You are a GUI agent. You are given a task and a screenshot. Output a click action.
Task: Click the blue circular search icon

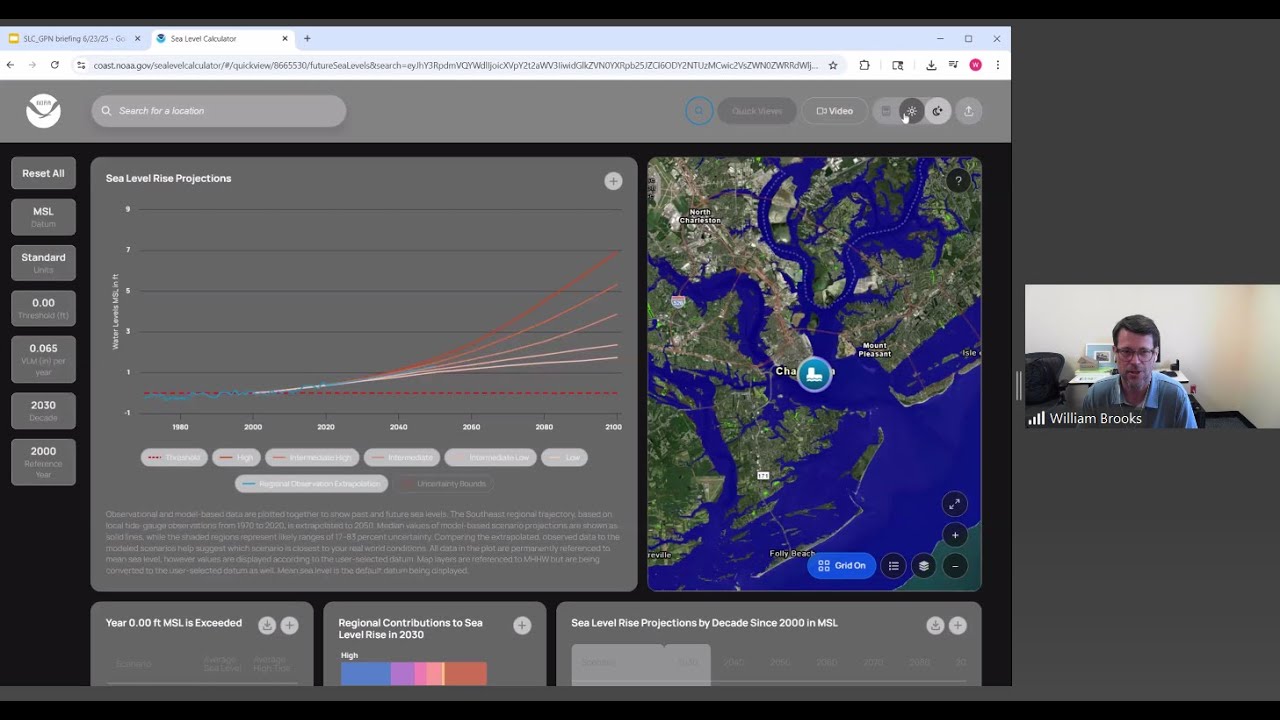click(699, 111)
